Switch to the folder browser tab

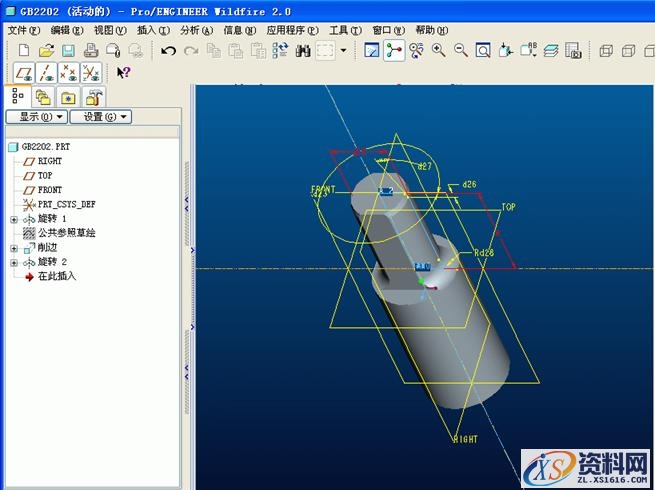[42, 97]
